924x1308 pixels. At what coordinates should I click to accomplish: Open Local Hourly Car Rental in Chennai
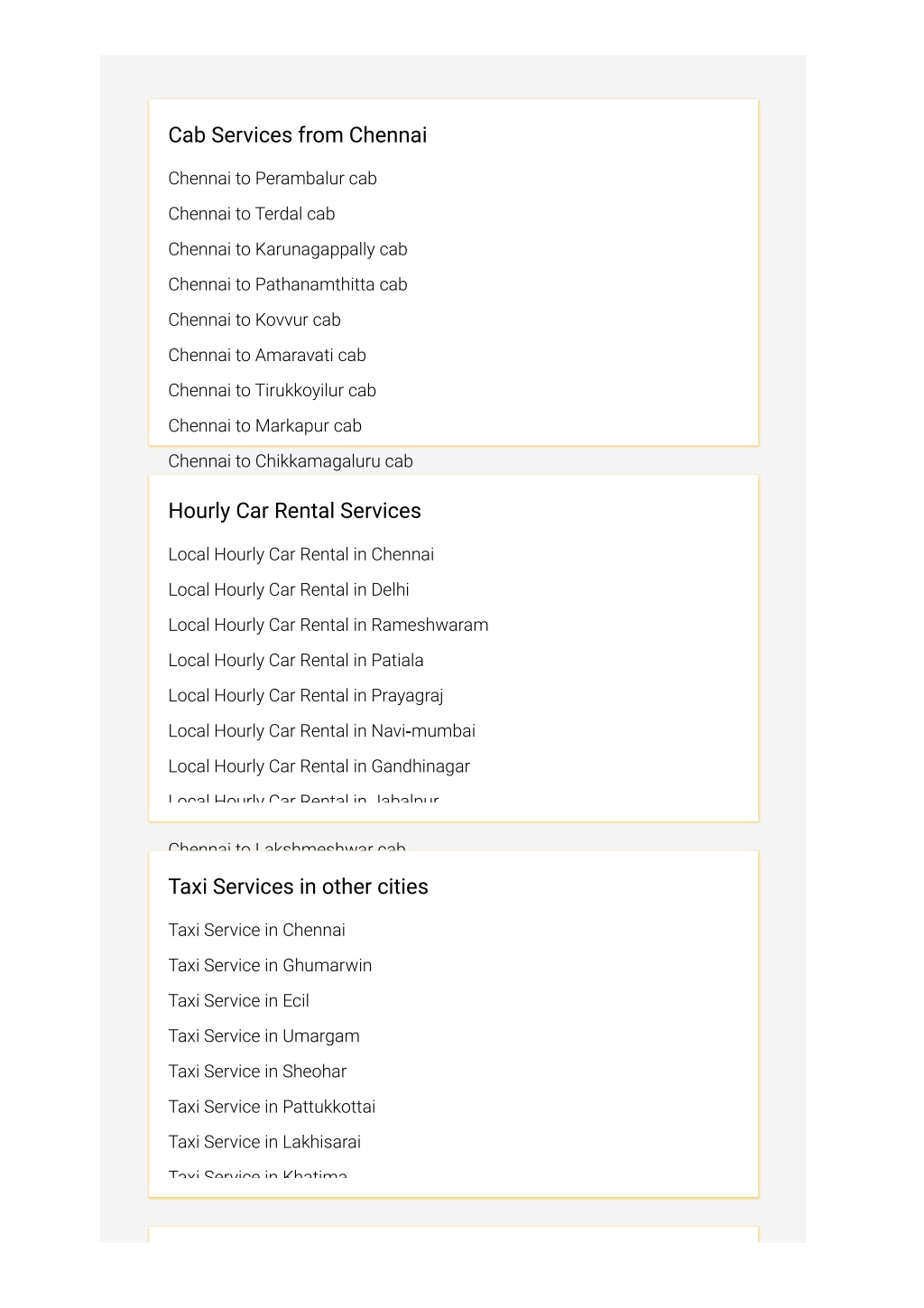[x=301, y=554]
